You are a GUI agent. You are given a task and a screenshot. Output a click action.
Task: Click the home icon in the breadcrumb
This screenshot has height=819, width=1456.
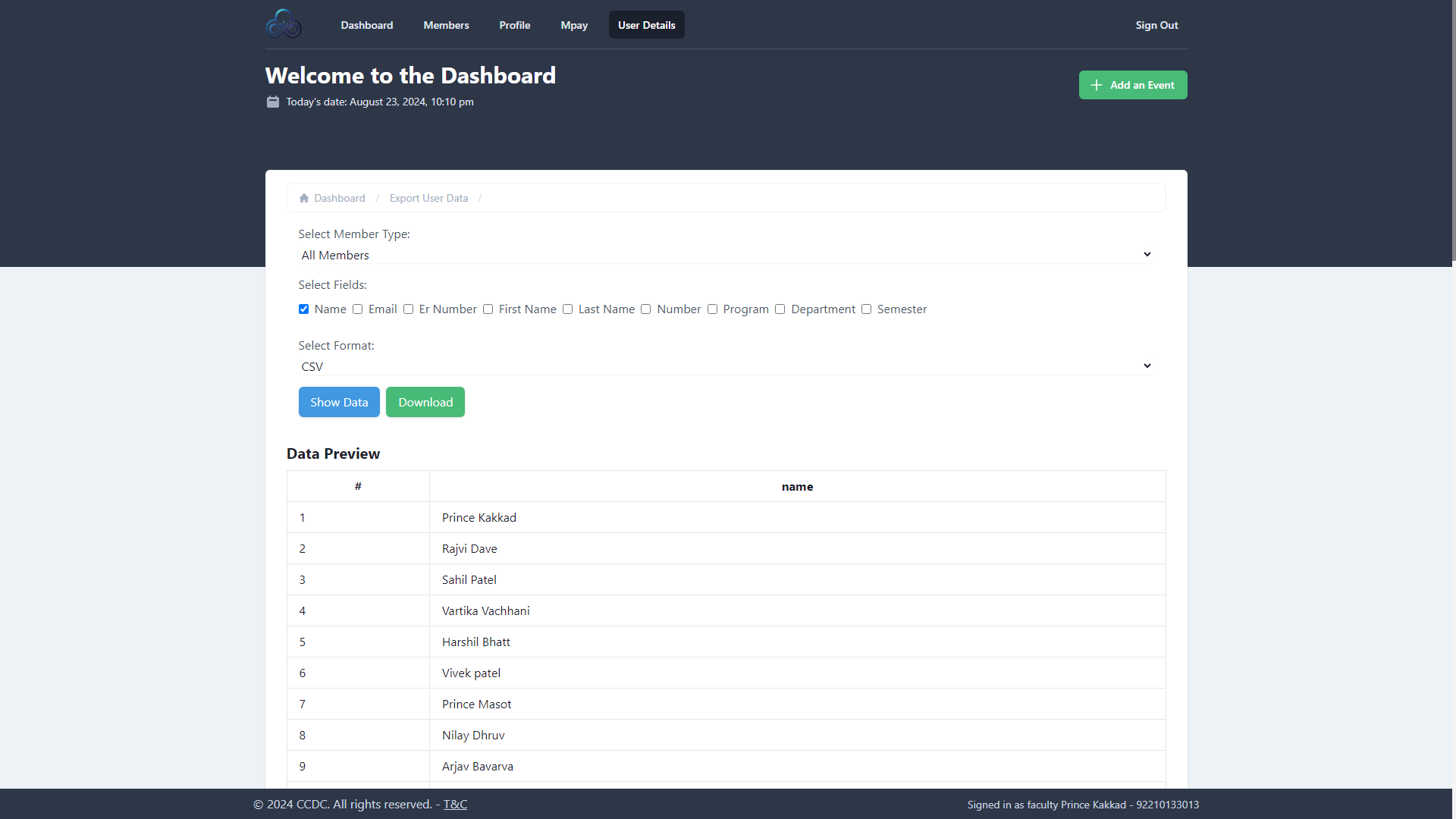(x=304, y=198)
